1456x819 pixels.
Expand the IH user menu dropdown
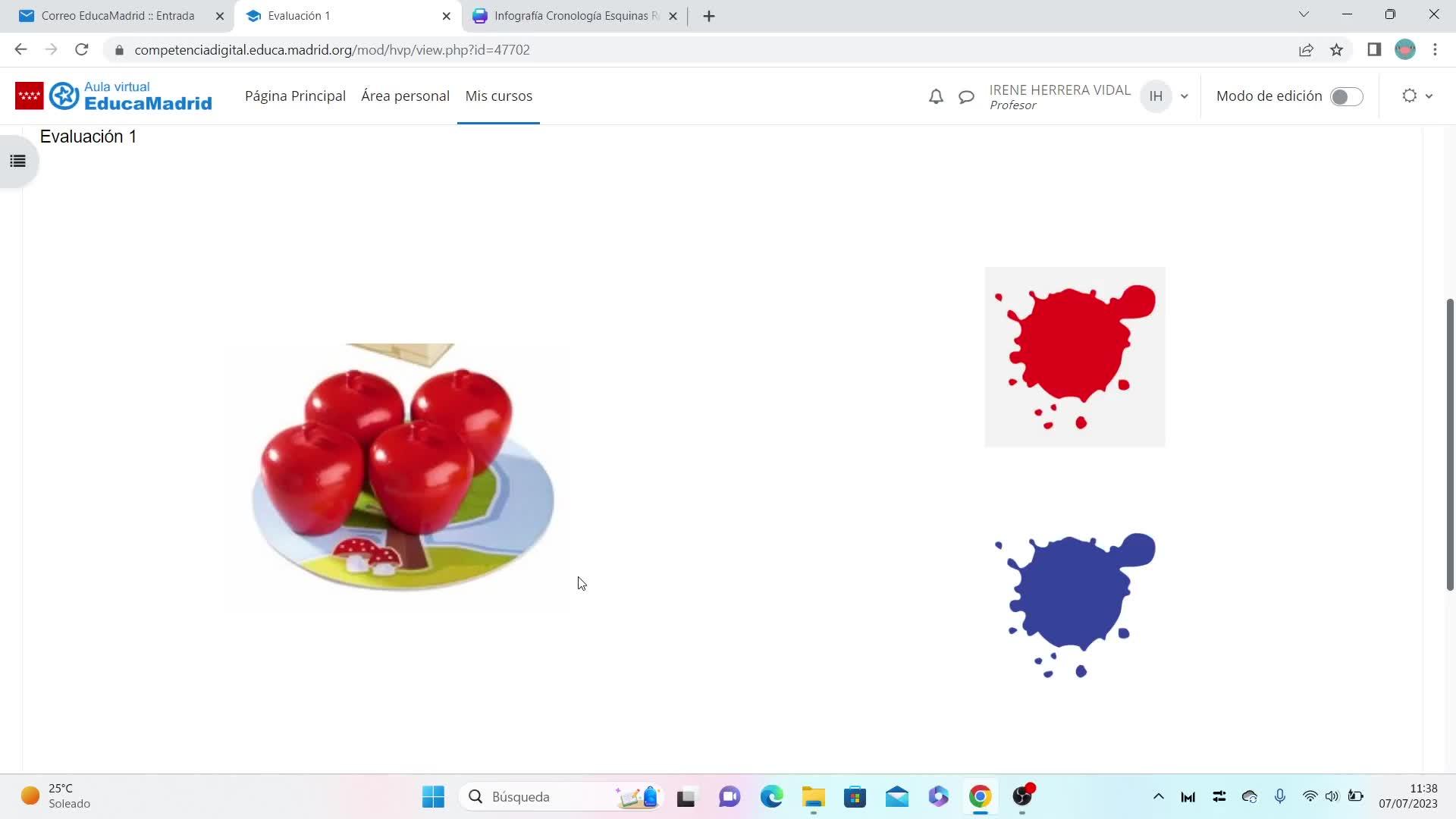click(x=1184, y=96)
